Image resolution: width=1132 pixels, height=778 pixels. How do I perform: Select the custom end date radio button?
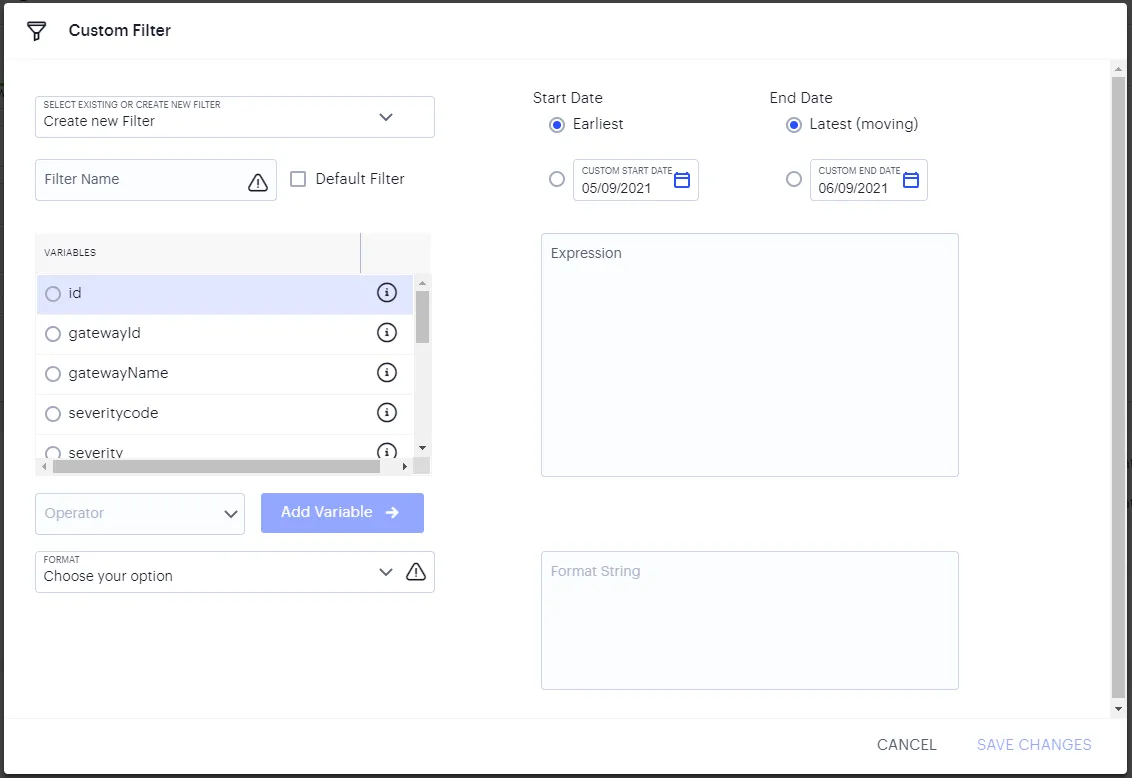point(793,179)
